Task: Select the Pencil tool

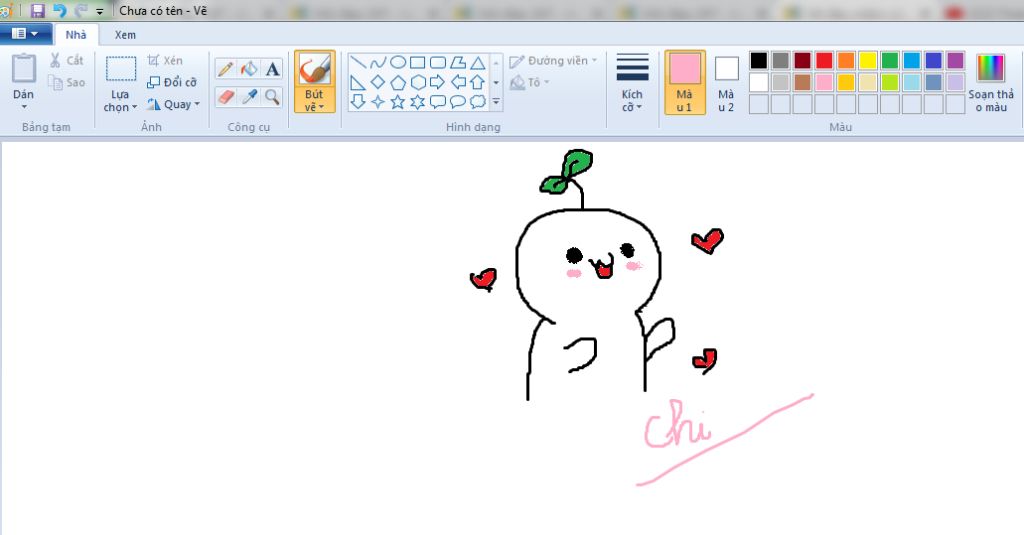Action: (x=226, y=69)
